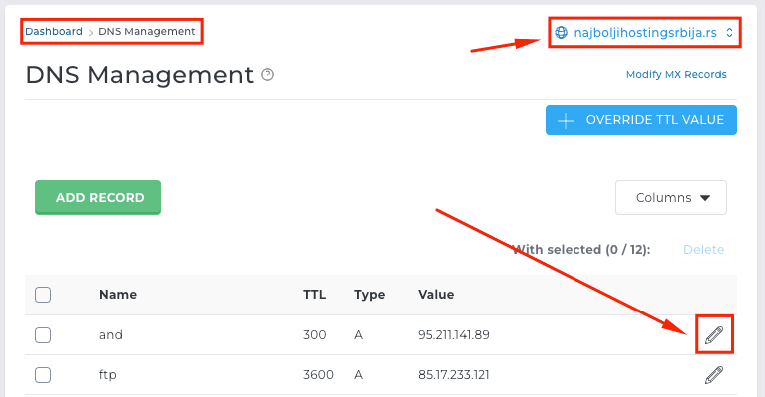Click the breadcrumb chevron separator
Image resolution: width=765 pixels, height=397 pixels.
pos(91,33)
